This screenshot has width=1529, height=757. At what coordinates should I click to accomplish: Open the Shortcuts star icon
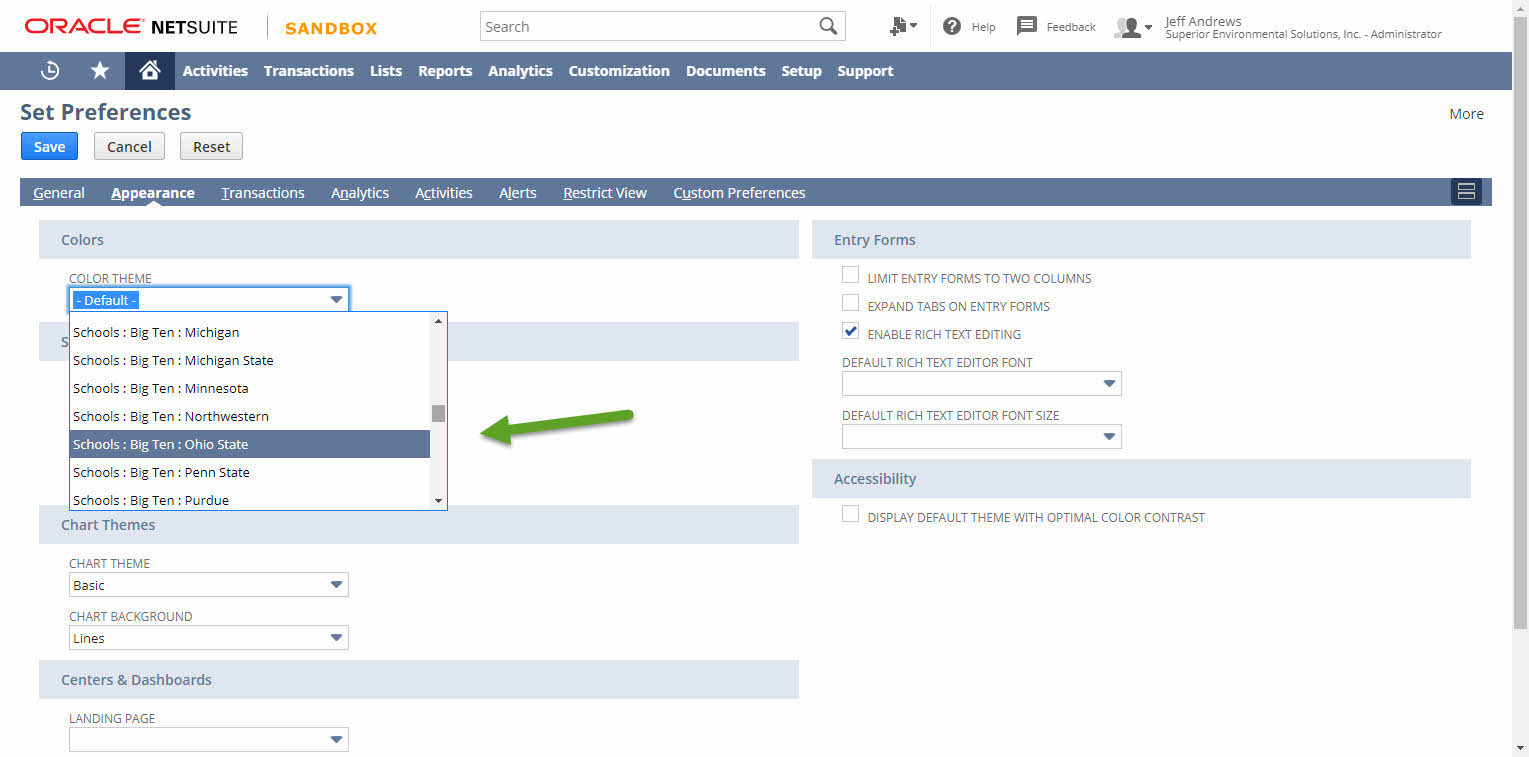pyautogui.click(x=98, y=70)
